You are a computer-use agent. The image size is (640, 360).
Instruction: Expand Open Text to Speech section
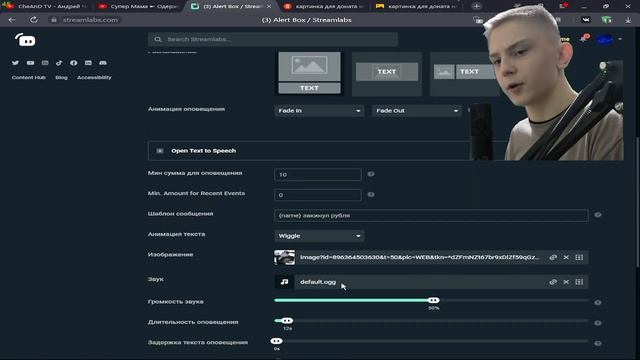(309, 151)
